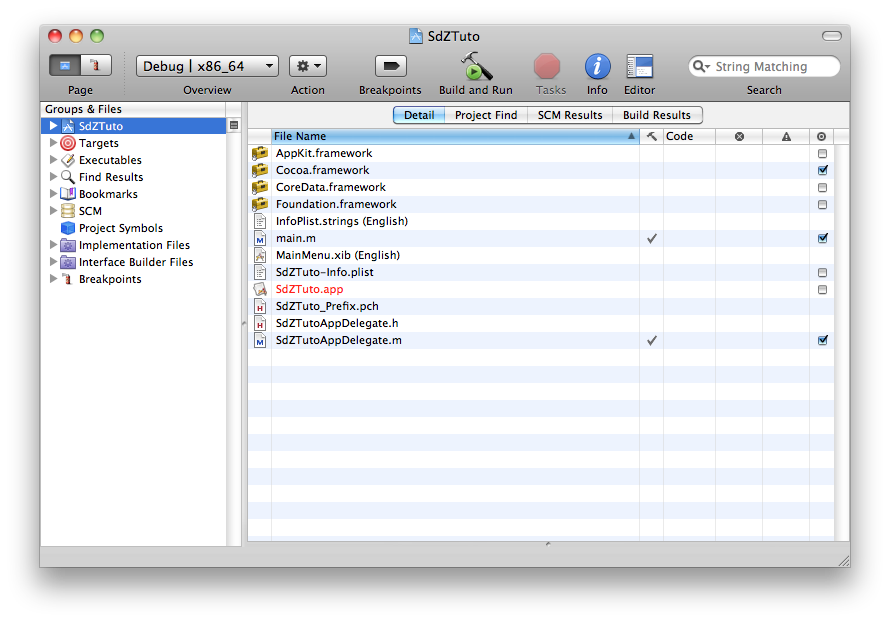Uncheck the Cocoa.framework target checkbox
This screenshot has height=622, width=890.
(822, 170)
